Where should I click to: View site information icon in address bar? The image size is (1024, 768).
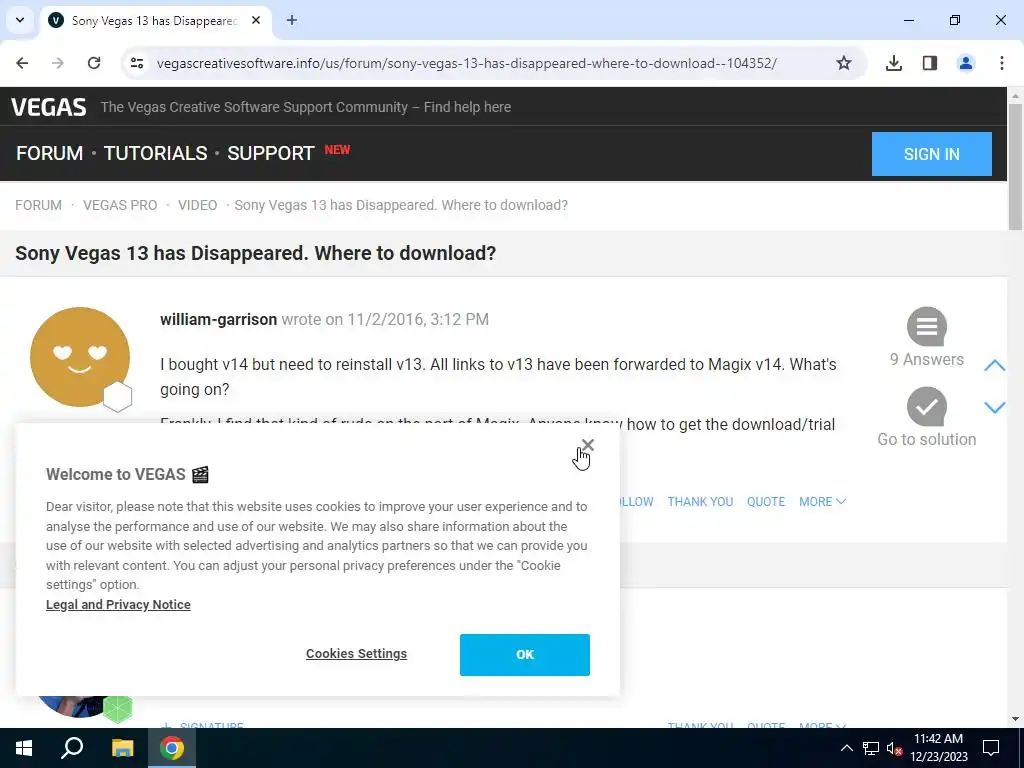point(136,63)
